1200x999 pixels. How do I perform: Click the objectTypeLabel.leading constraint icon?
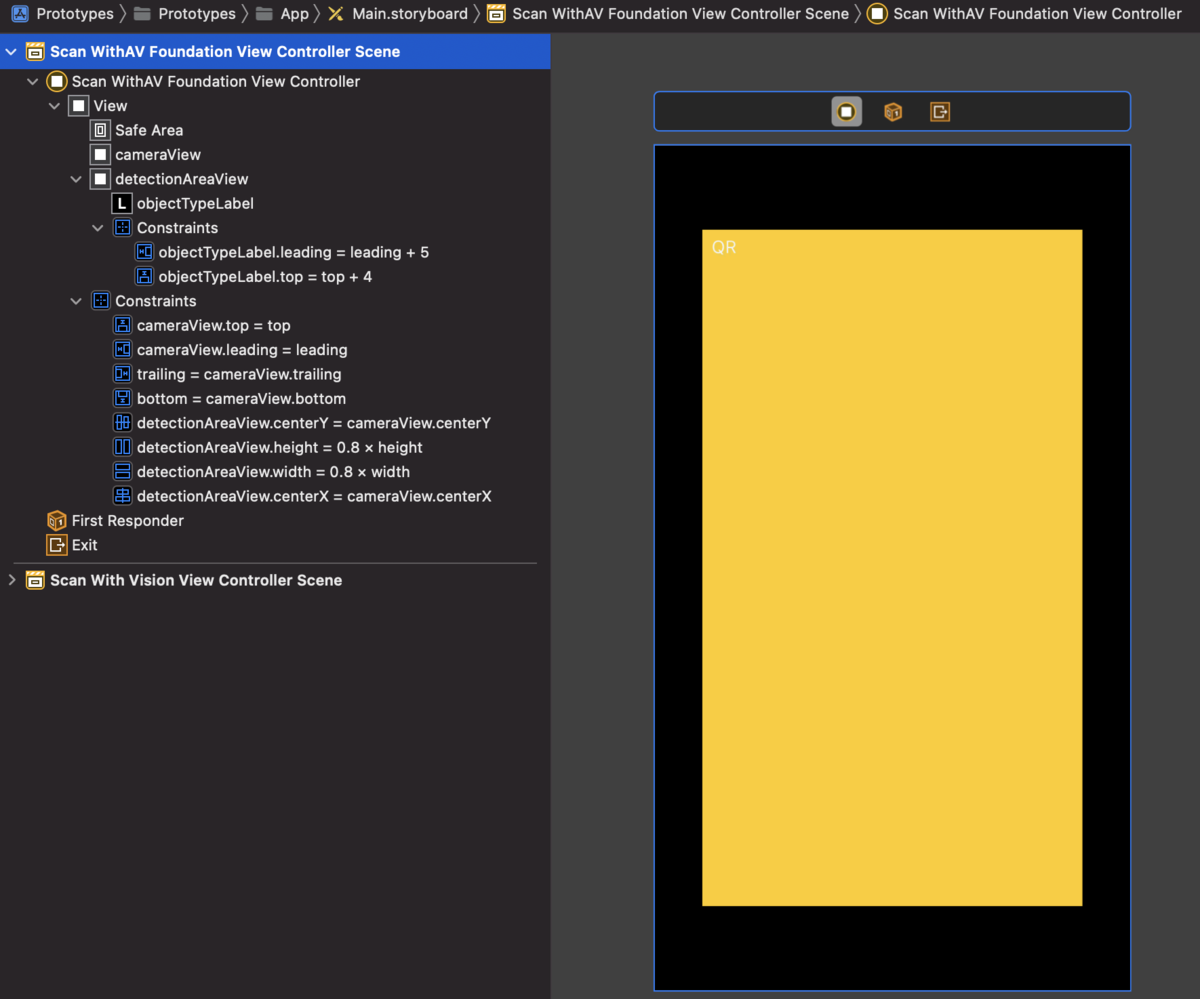coord(144,252)
